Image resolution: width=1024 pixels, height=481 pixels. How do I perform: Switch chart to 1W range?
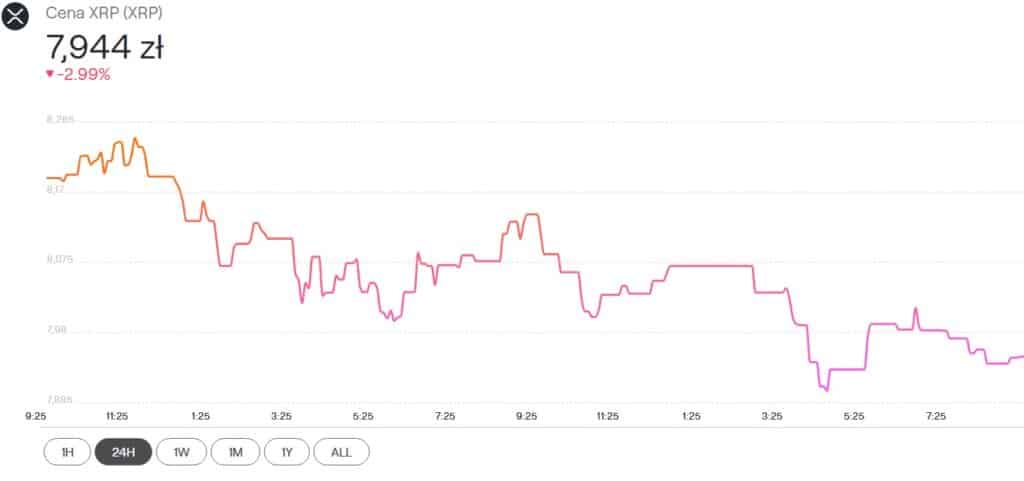182,452
